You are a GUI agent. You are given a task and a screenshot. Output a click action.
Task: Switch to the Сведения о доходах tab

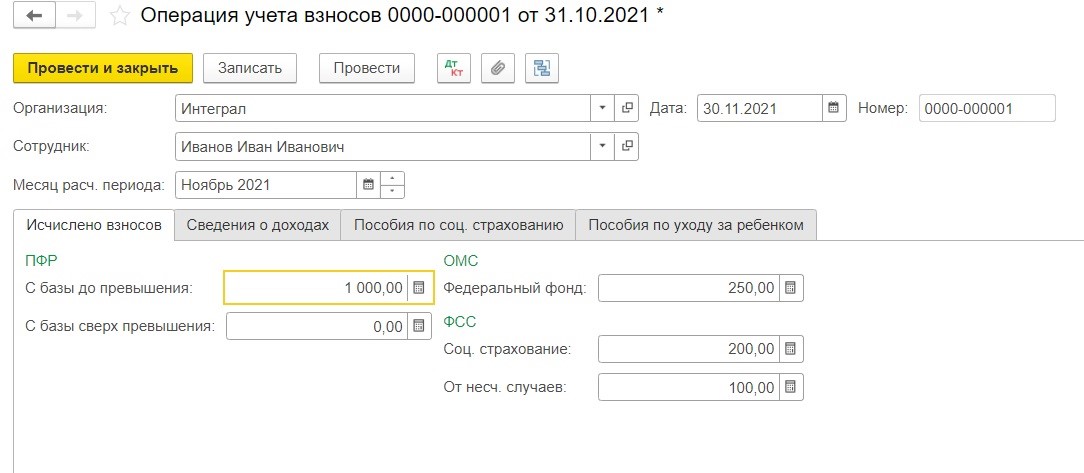(258, 225)
